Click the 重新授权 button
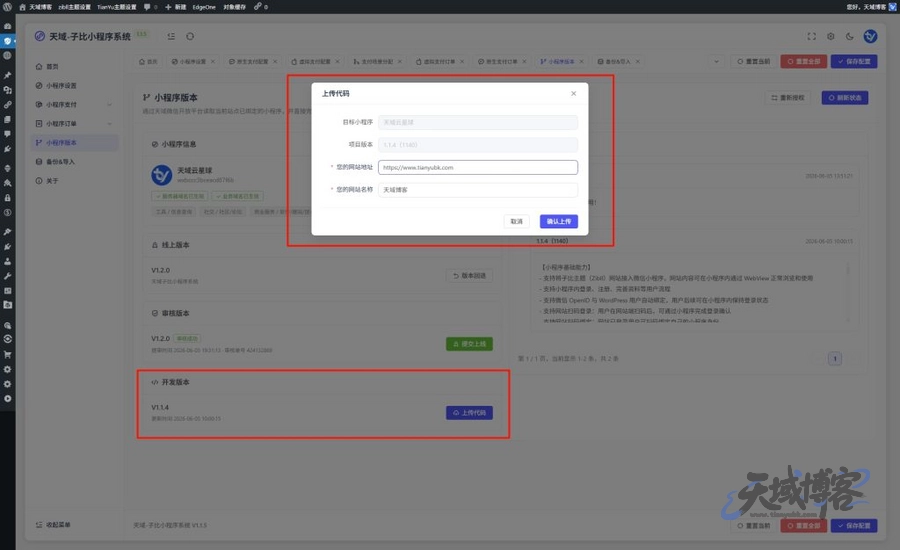This screenshot has height=550, width=900. tap(788, 98)
